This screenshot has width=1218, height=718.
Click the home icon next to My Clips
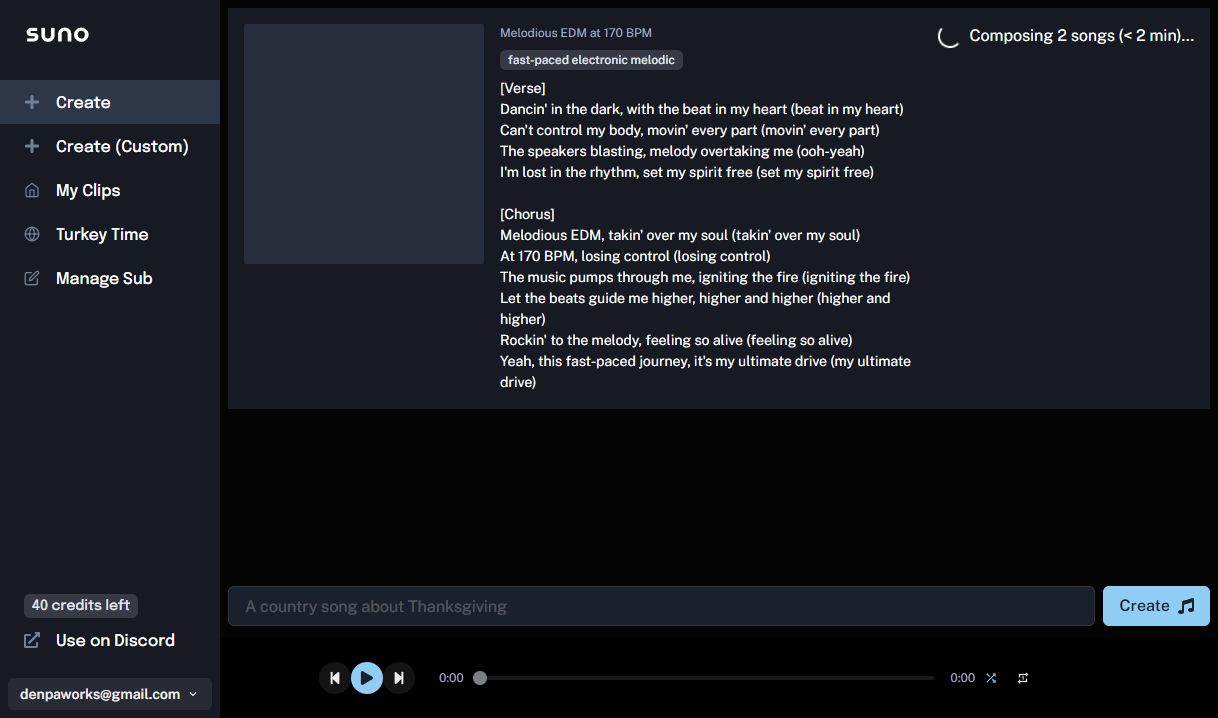32,190
